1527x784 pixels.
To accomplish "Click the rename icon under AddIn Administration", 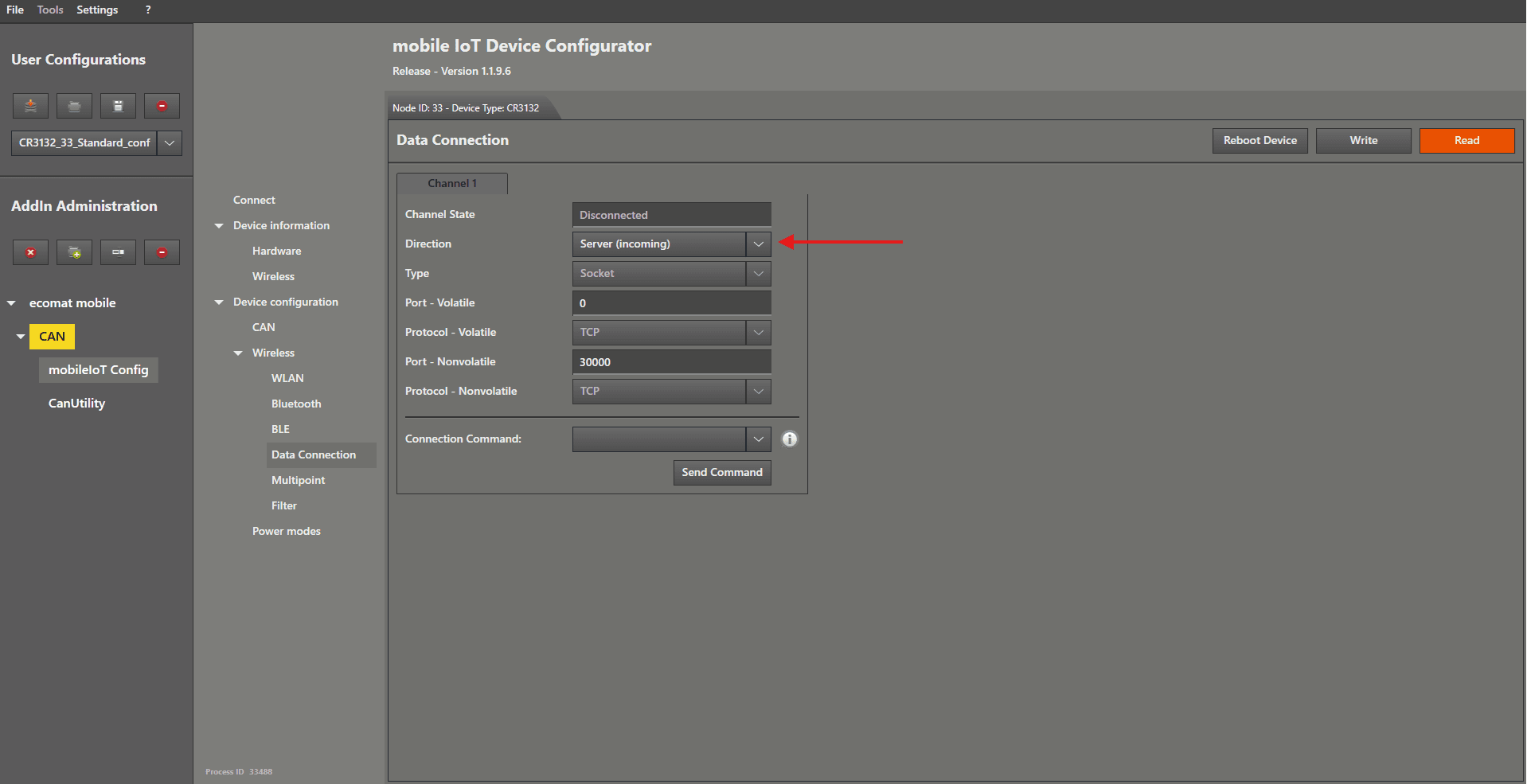I will (118, 252).
